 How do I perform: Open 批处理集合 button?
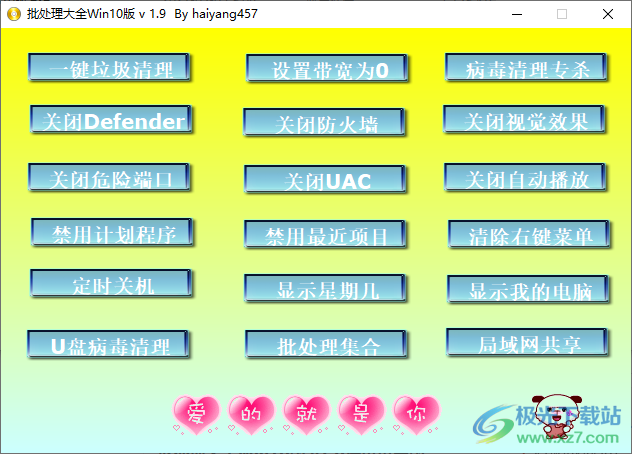(326, 344)
